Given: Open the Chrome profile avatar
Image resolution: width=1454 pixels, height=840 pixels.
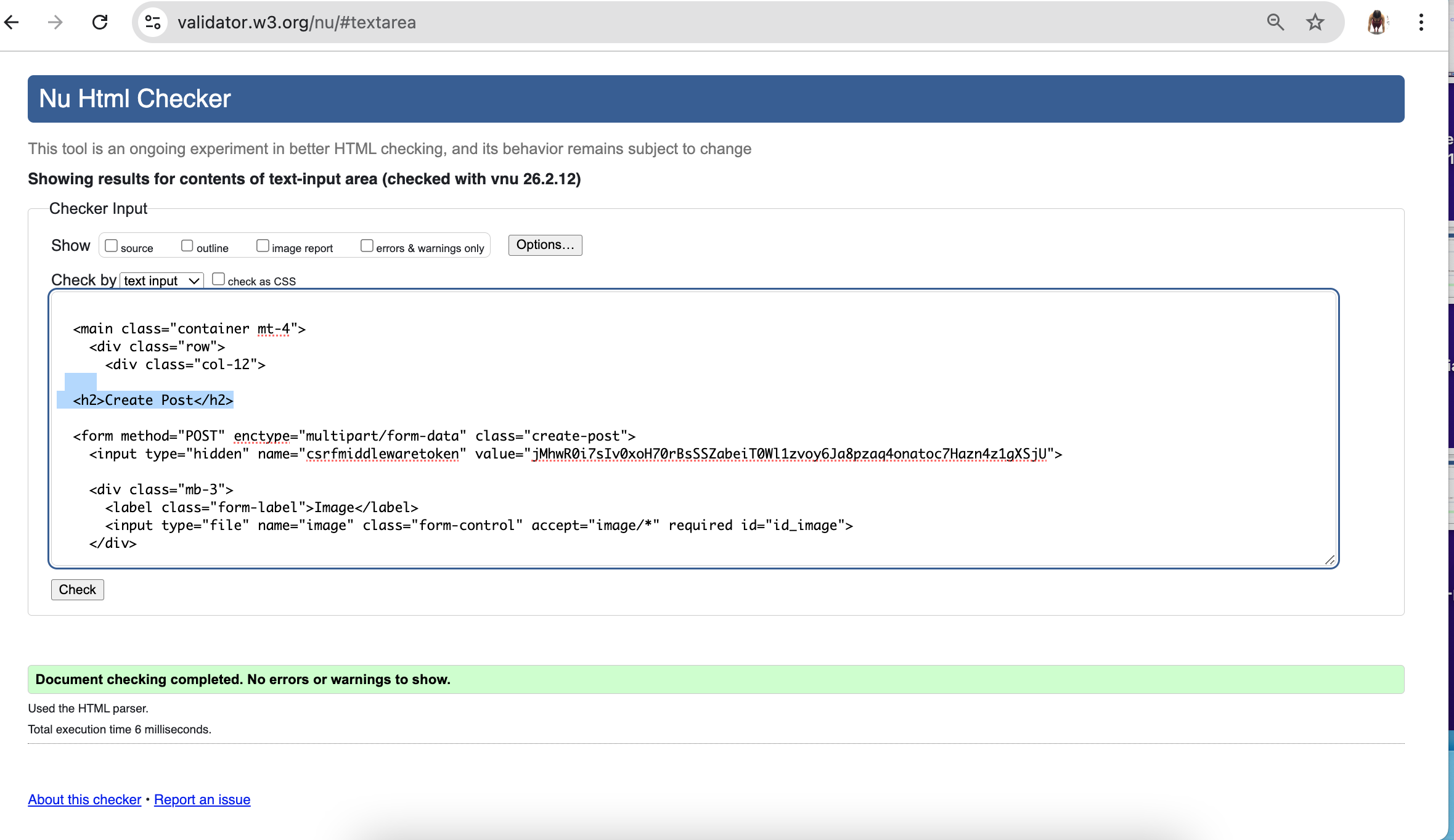Looking at the screenshot, I should click(1378, 22).
